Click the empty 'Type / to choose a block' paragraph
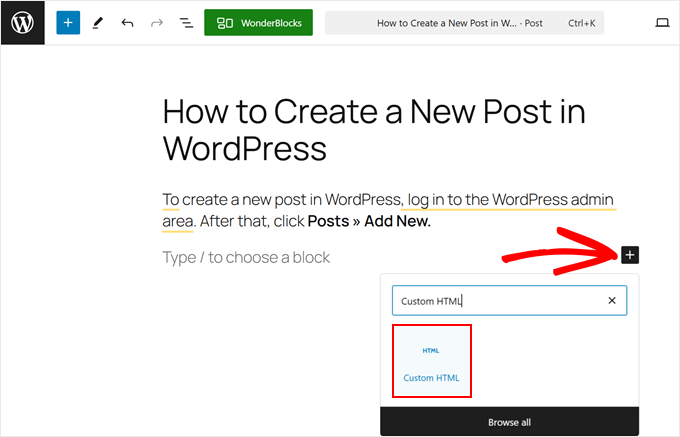 246,257
